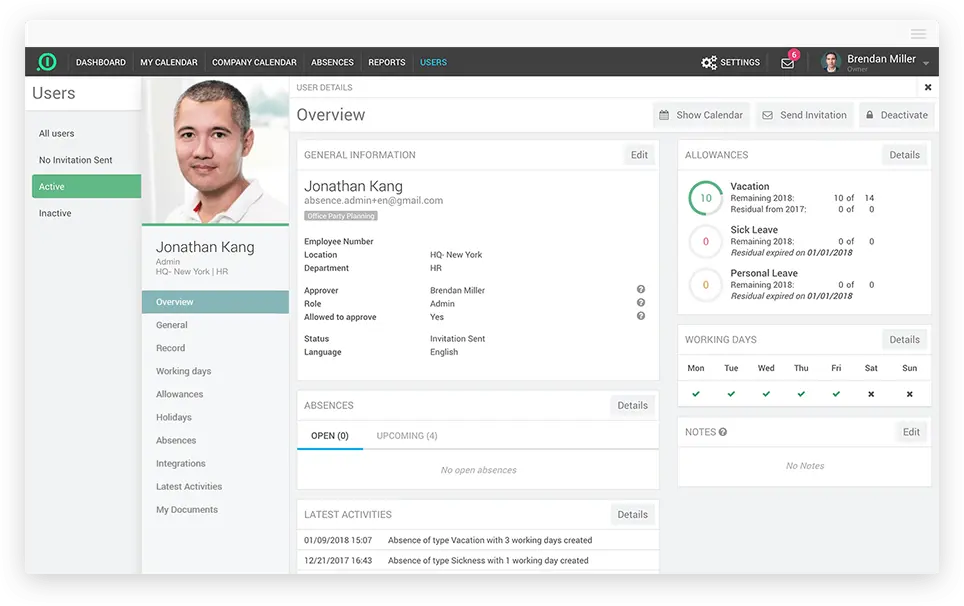Screen dimensions: 964x606
Task: Switch to the Upcoming (4) absences tab
Action: pyautogui.click(x=406, y=436)
